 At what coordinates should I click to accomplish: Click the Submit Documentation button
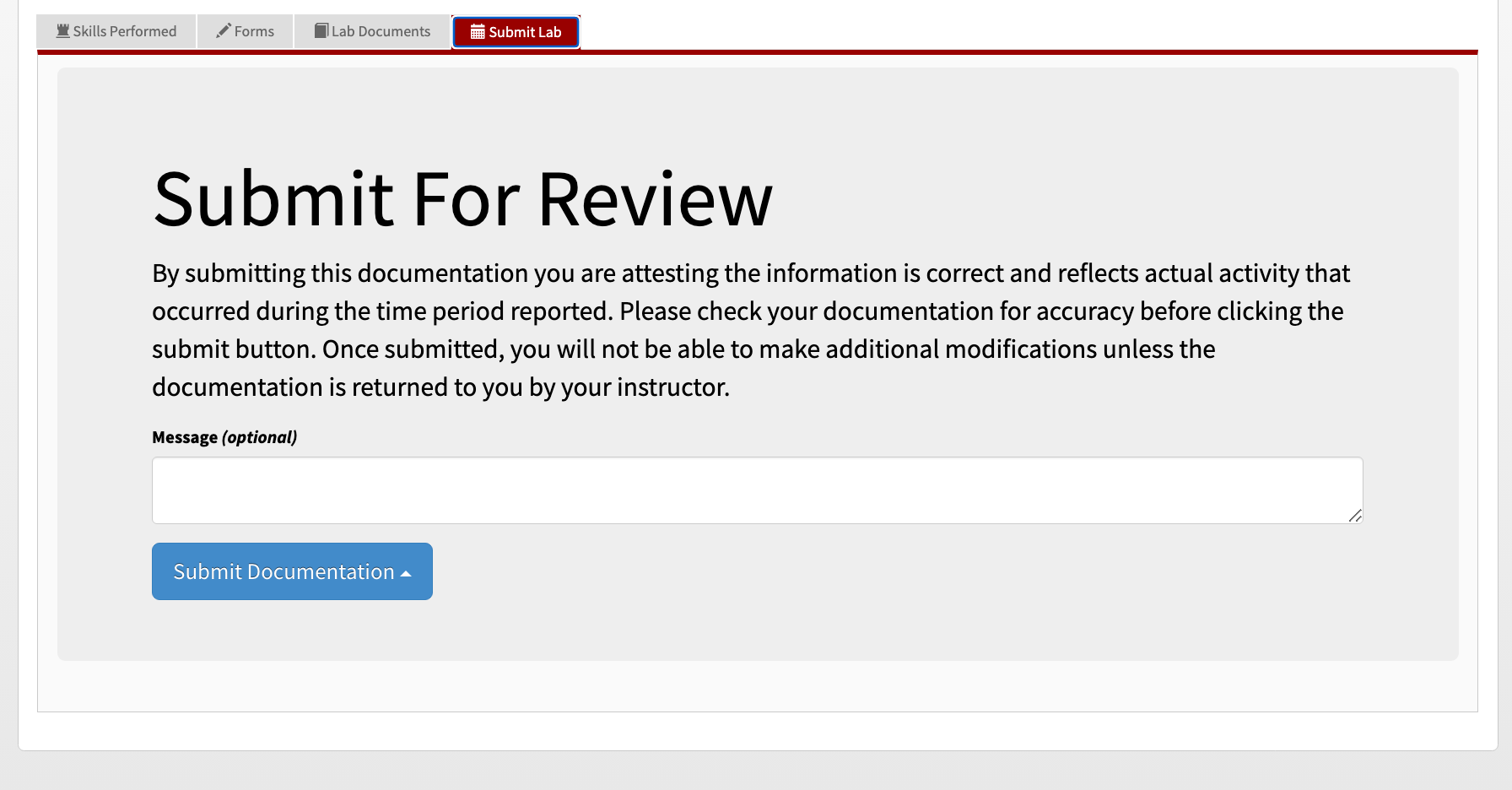(292, 571)
